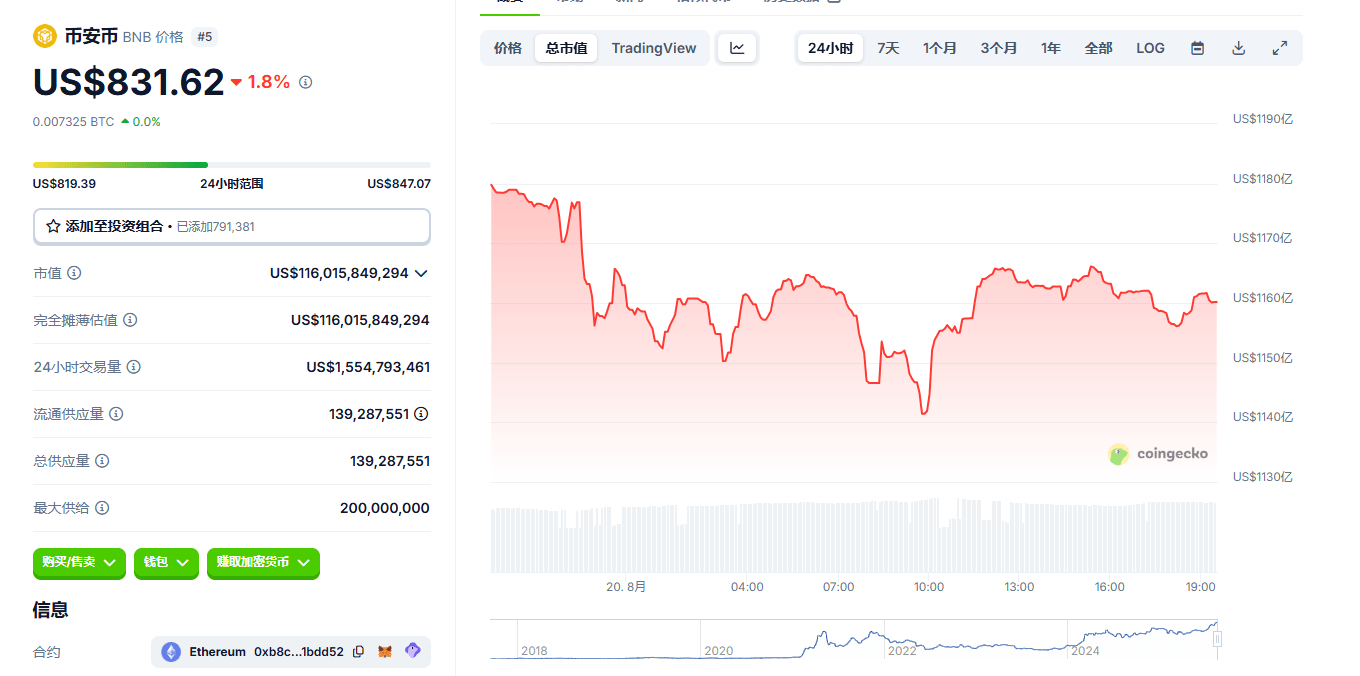Click the 2020 marker in the navigator timeline
Viewport: 1360px width, 676px height.
coord(719,651)
